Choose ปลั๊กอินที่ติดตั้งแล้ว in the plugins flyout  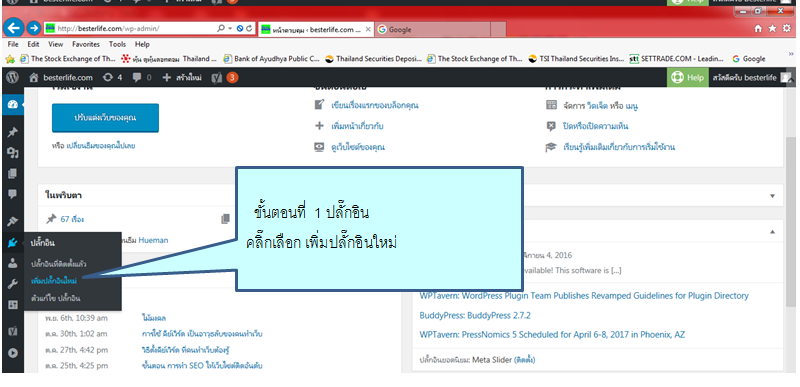tap(59, 264)
